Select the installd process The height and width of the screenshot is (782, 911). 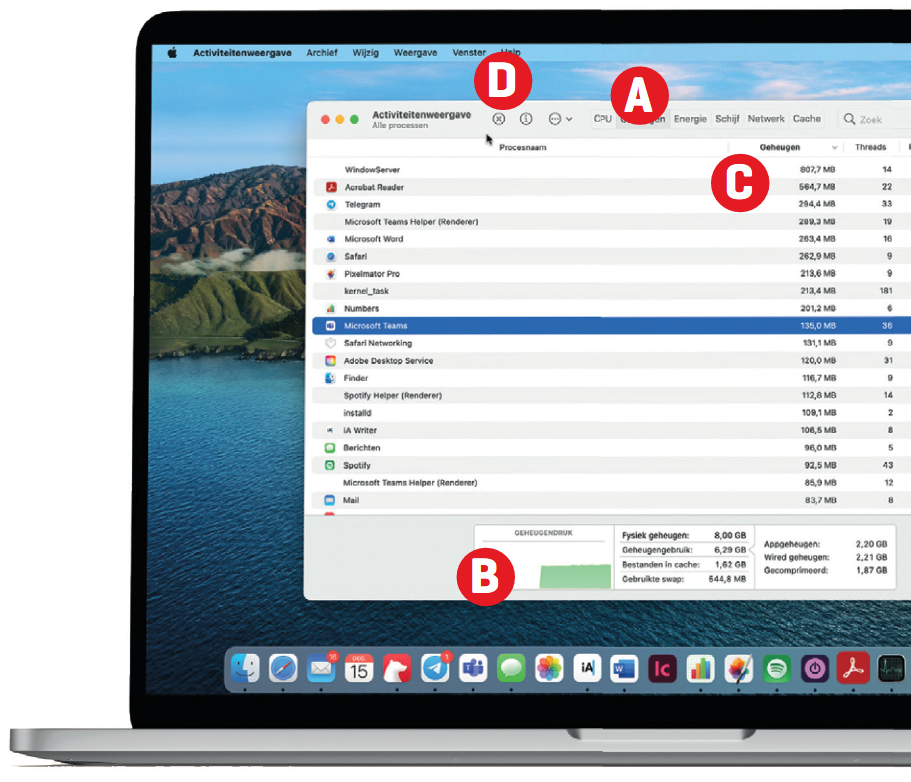(x=611, y=413)
